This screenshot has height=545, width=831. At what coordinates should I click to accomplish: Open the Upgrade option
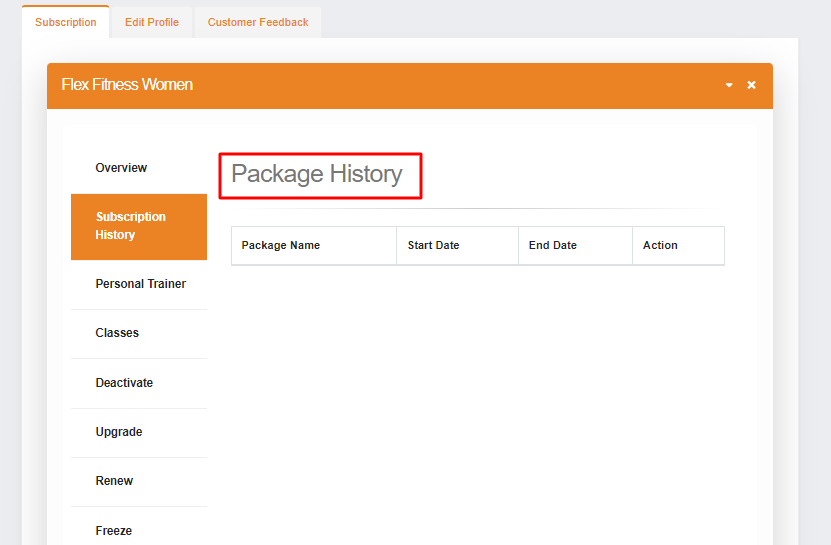tap(119, 432)
